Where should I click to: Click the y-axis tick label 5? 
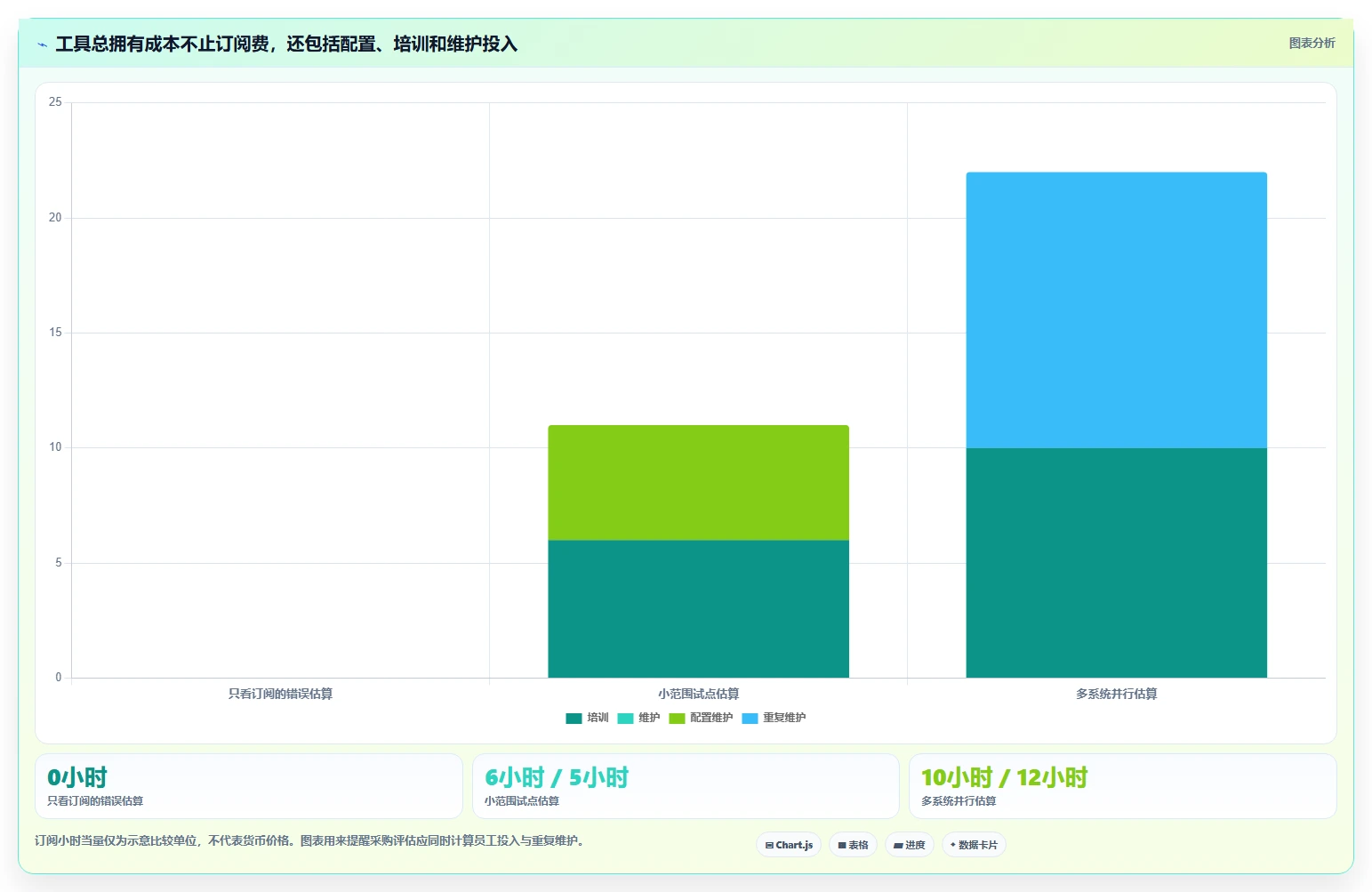pos(59,563)
